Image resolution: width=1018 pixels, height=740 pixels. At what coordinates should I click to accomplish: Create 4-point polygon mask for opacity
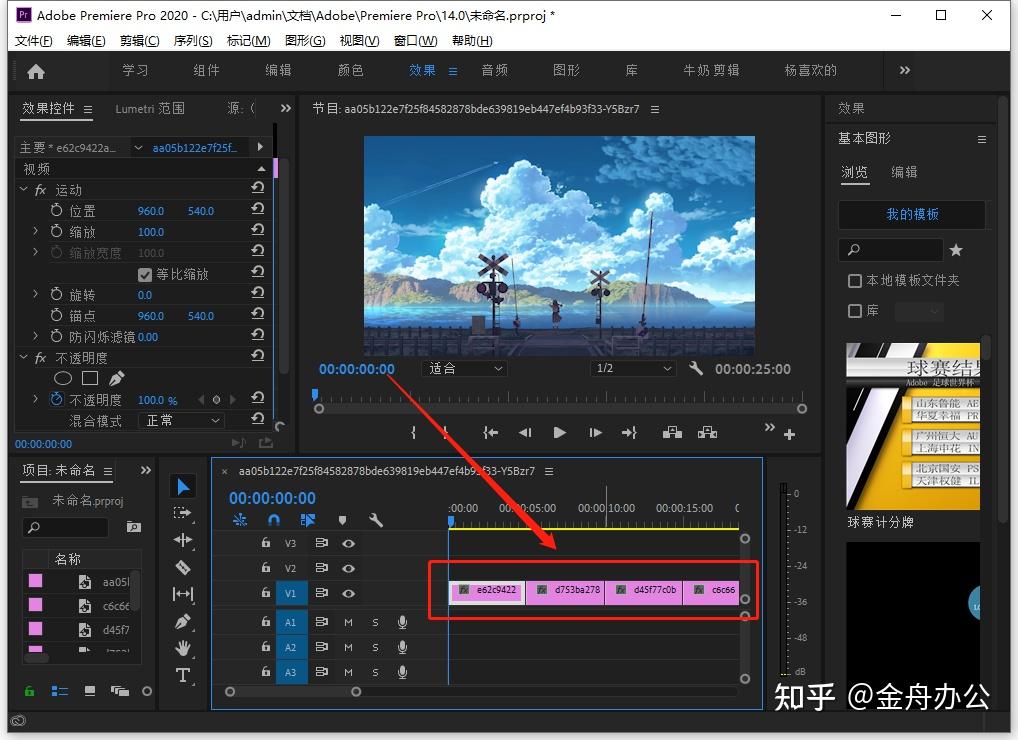[x=90, y=378]
